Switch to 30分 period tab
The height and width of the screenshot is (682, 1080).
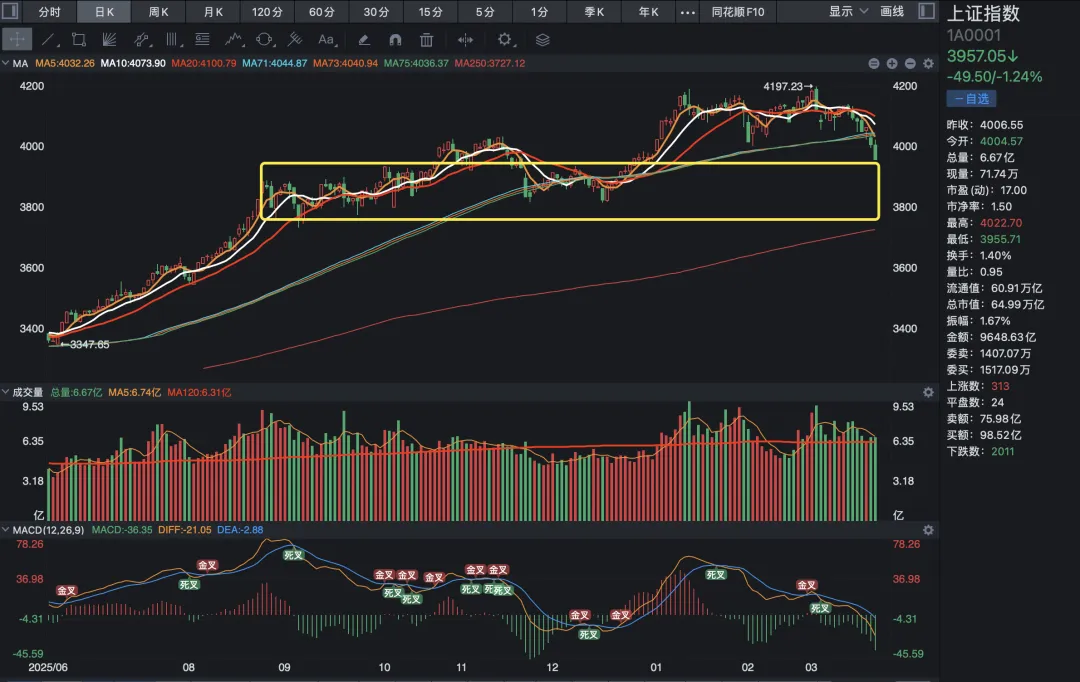(x=376, y=12)
